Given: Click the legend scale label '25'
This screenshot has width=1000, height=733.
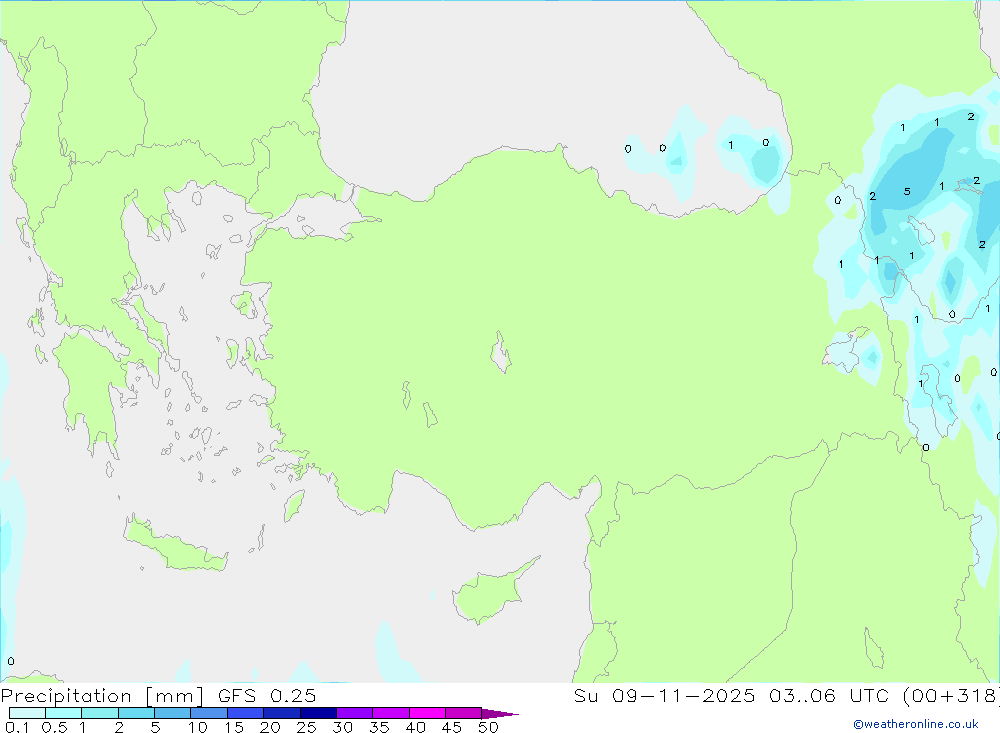Looking at the screenshot, I should pyautogui.click(x=306, y=727).
